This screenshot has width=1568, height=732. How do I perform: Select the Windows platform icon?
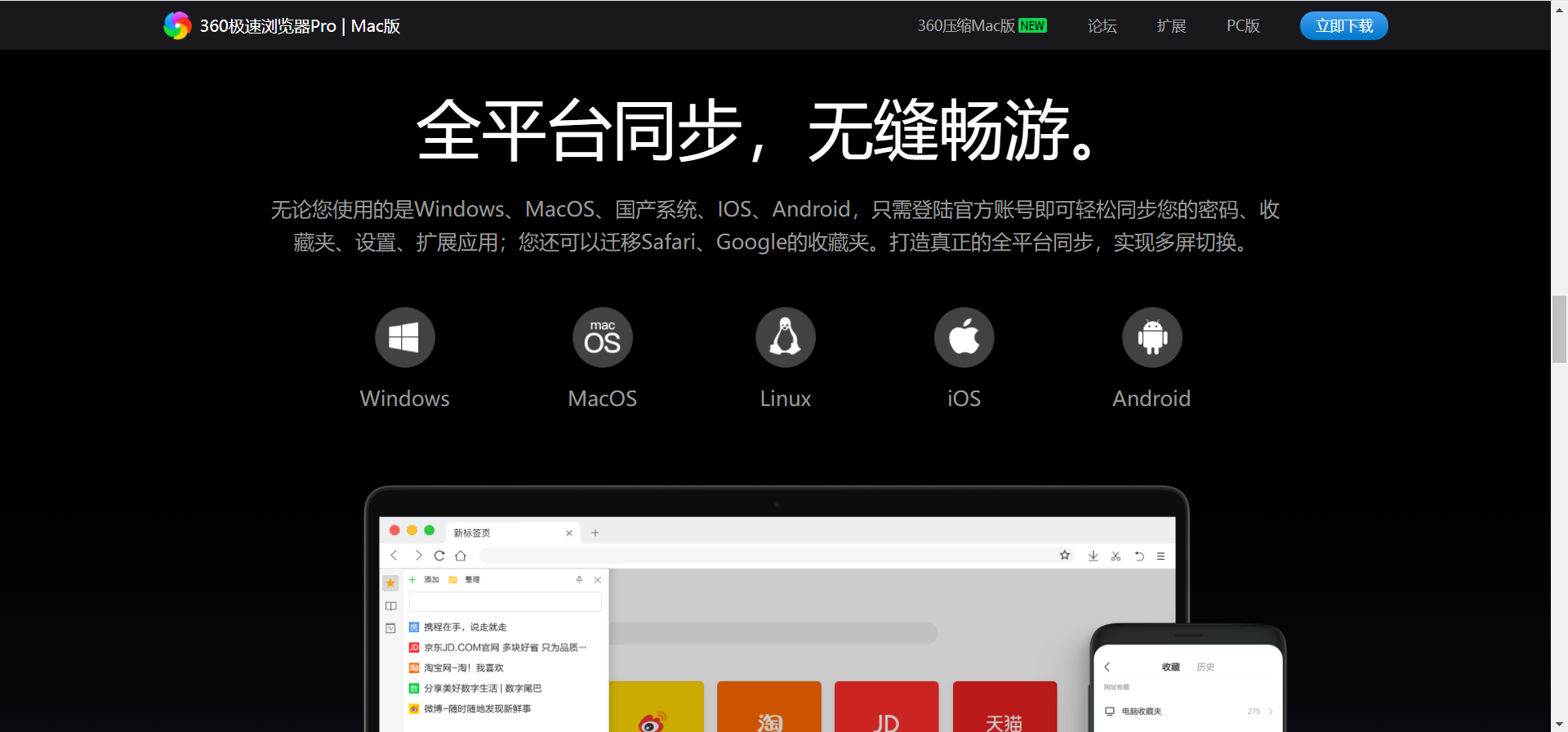pos(405,337)
